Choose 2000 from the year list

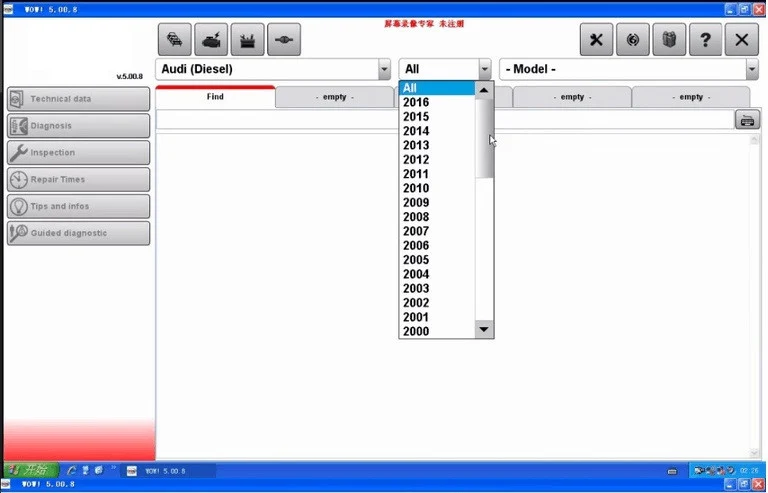click(437, 331)
